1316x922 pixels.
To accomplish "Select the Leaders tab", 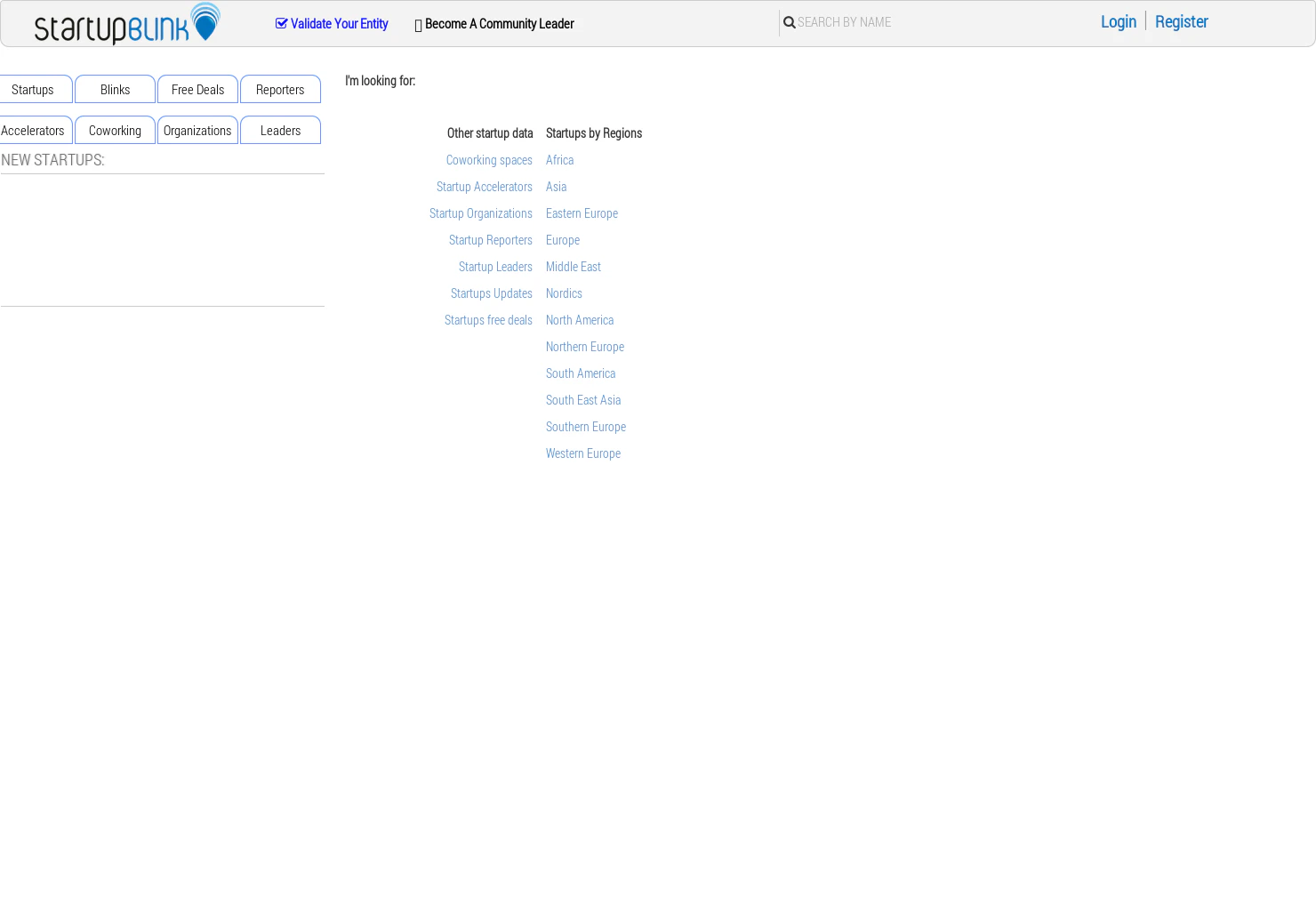I will [x=280, y=130].
